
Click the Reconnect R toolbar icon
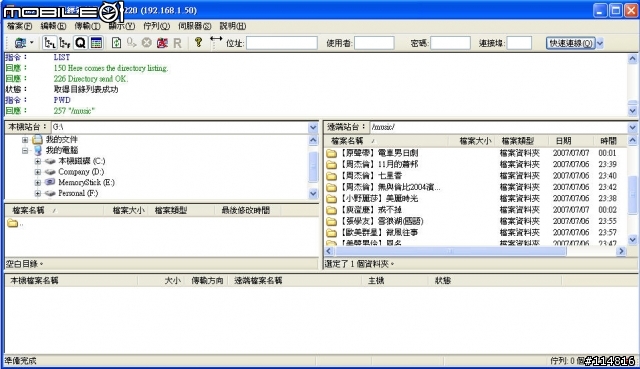(x=177, y=43)
